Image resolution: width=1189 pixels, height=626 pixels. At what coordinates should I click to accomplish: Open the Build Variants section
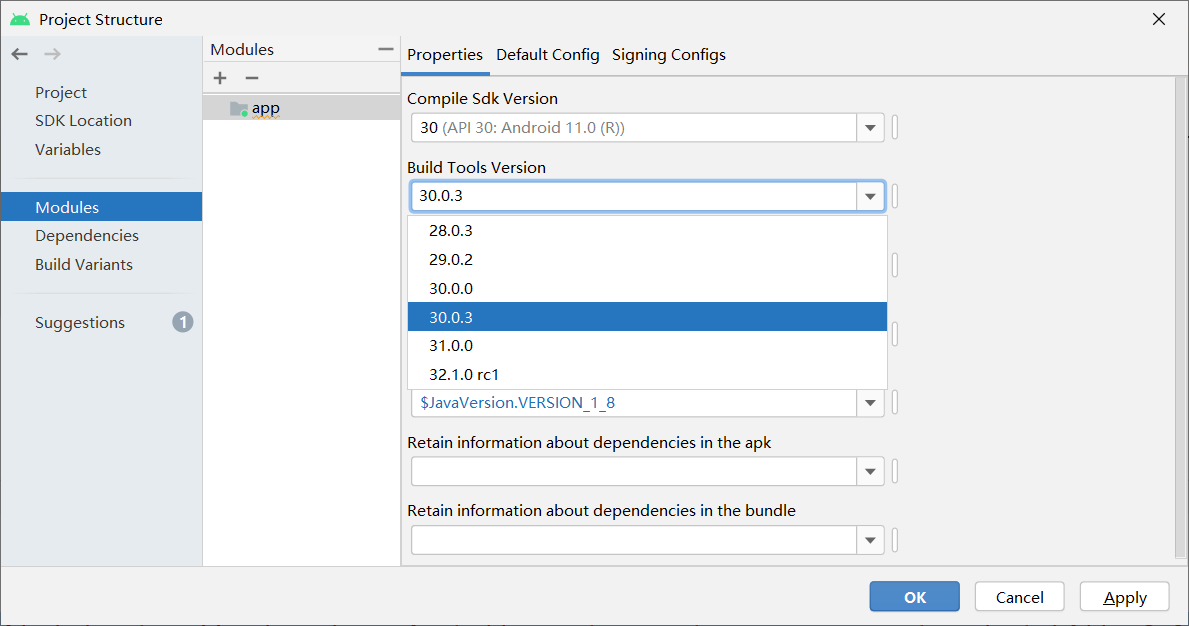tap(81, 264)
